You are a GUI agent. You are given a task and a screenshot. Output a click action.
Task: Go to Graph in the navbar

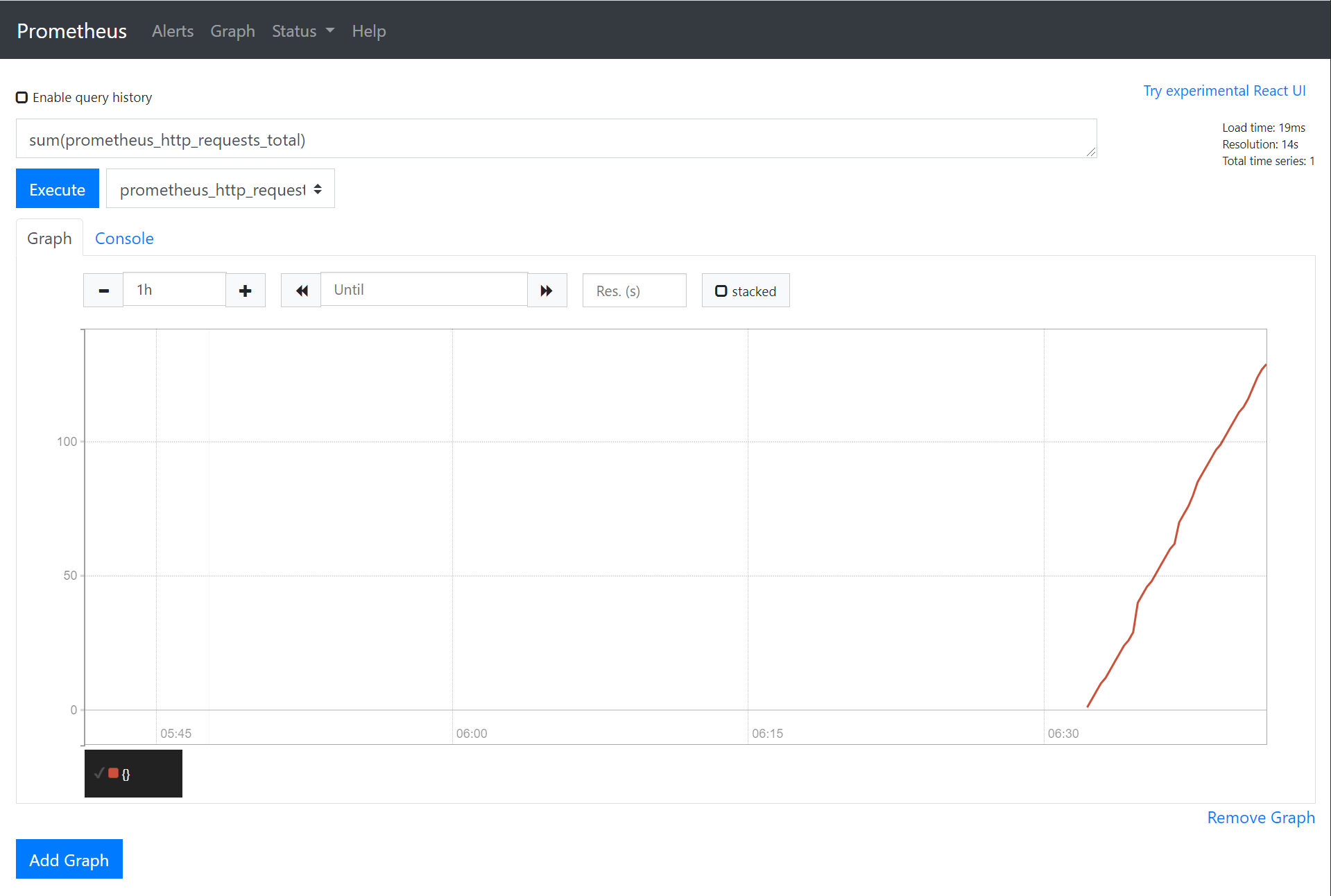coord(233,31)
